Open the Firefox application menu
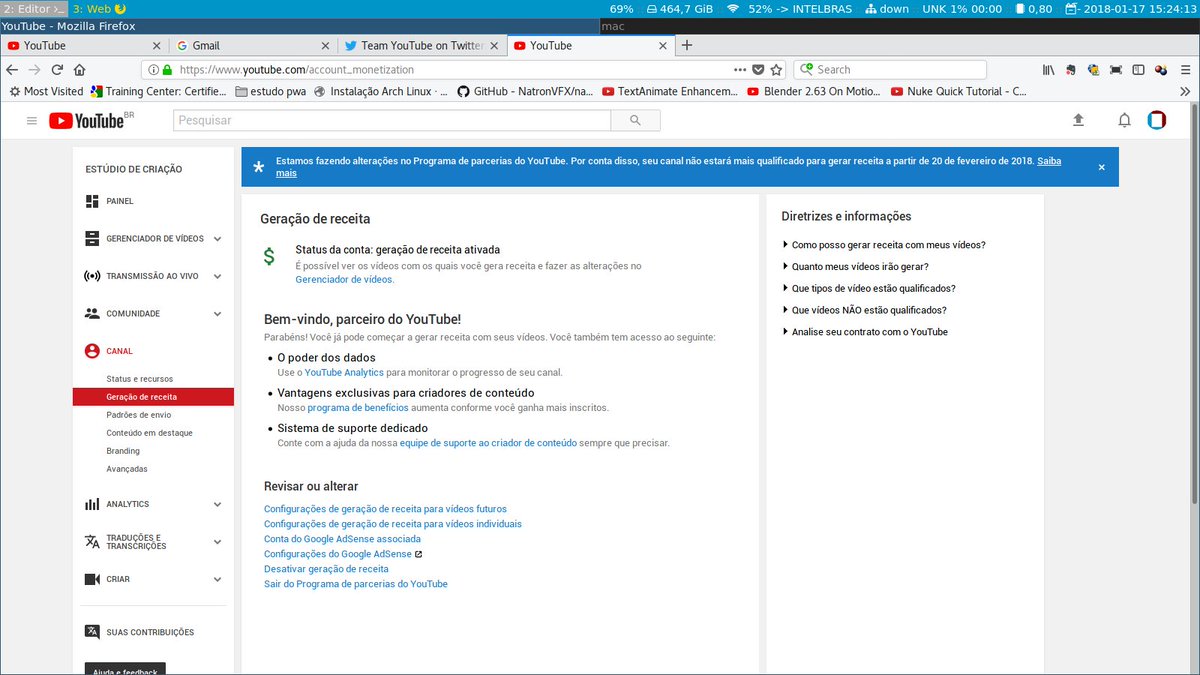This screenshot has width=1200, height=675. click(1184, 70)
